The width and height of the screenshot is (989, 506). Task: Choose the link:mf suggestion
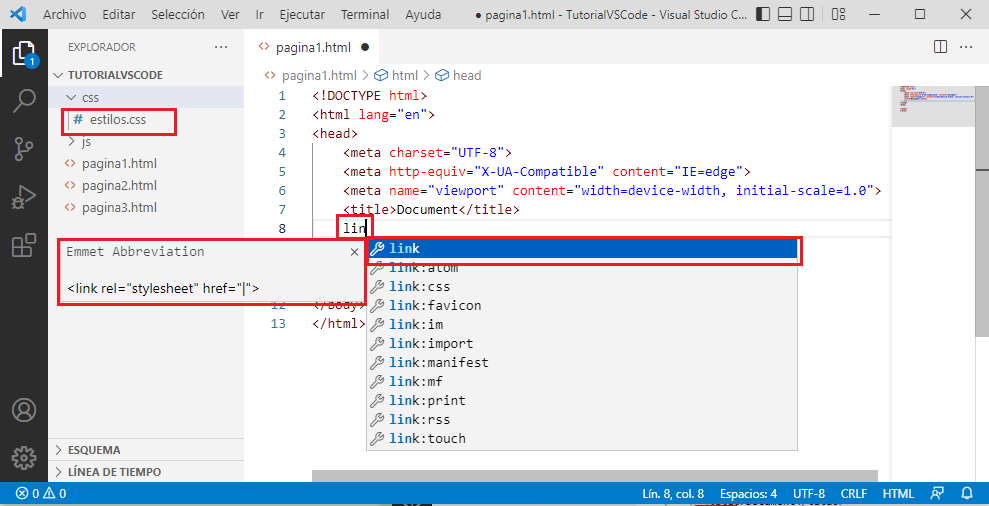click(x=582, y=381)
